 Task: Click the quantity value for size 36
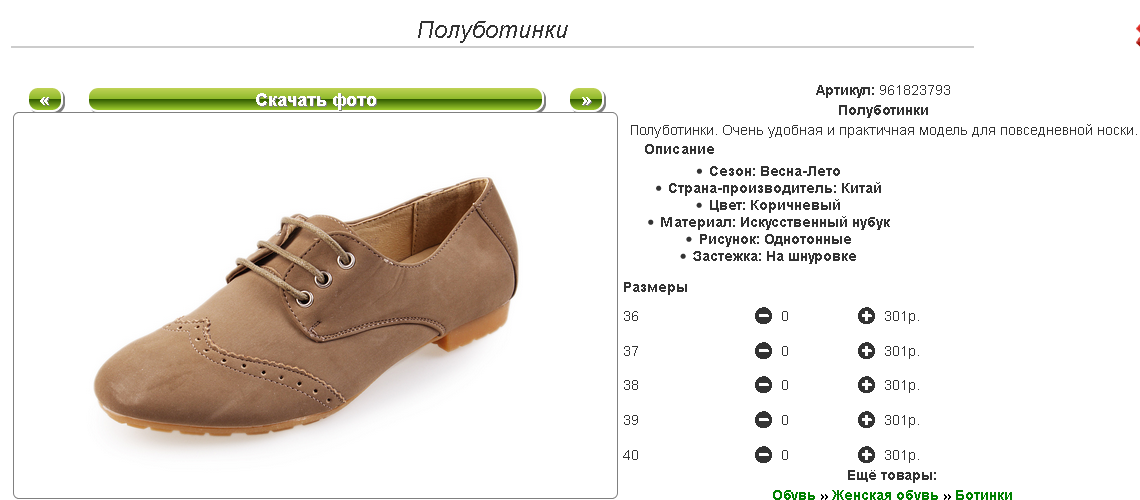pyautogui.click(x=784, y=316)
